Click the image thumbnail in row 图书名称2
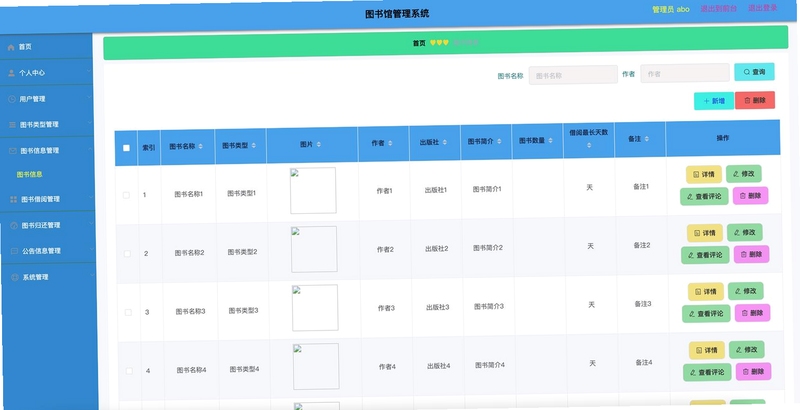The width and height of the screenshot is (800, 410). [x=314, y=249]
